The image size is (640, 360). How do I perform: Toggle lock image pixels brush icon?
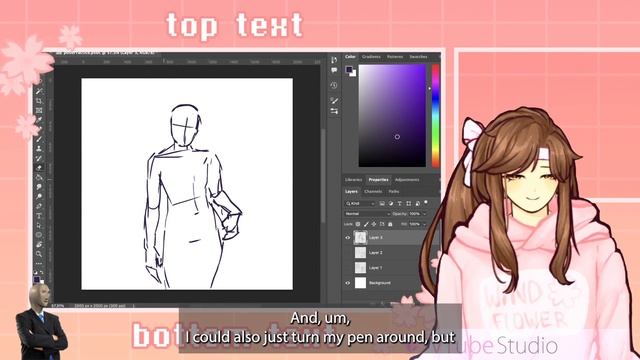point(366,224)
